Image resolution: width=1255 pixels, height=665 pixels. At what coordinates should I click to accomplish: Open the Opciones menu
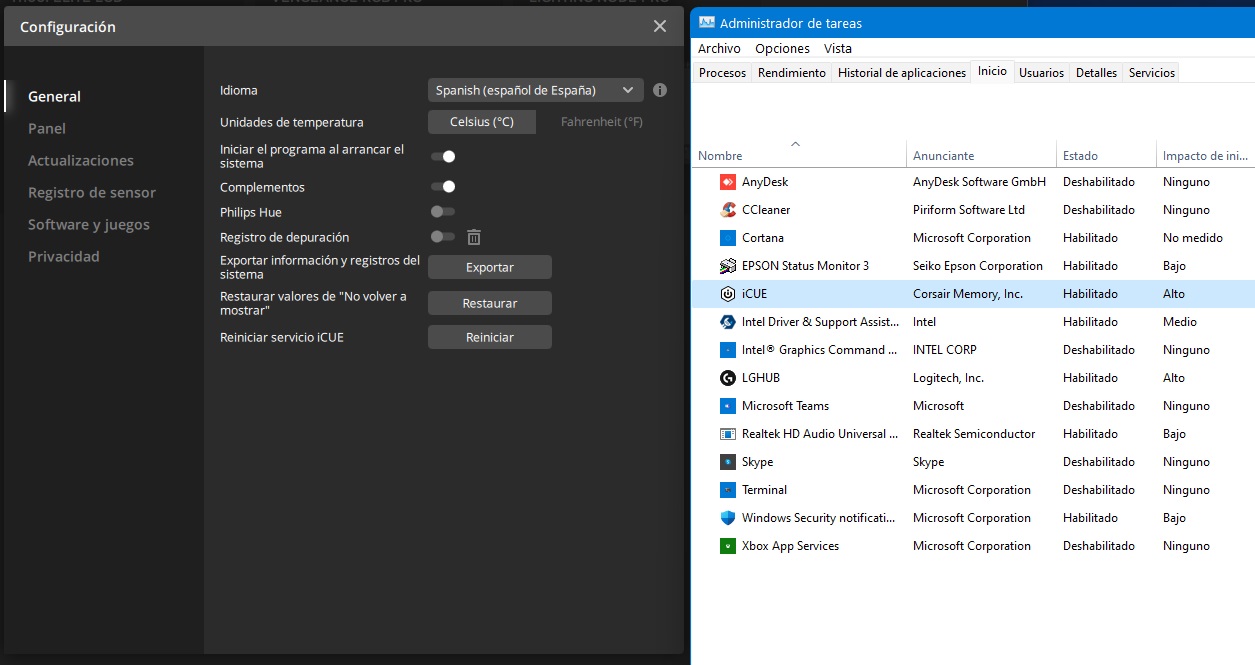[x=782, y=48]
